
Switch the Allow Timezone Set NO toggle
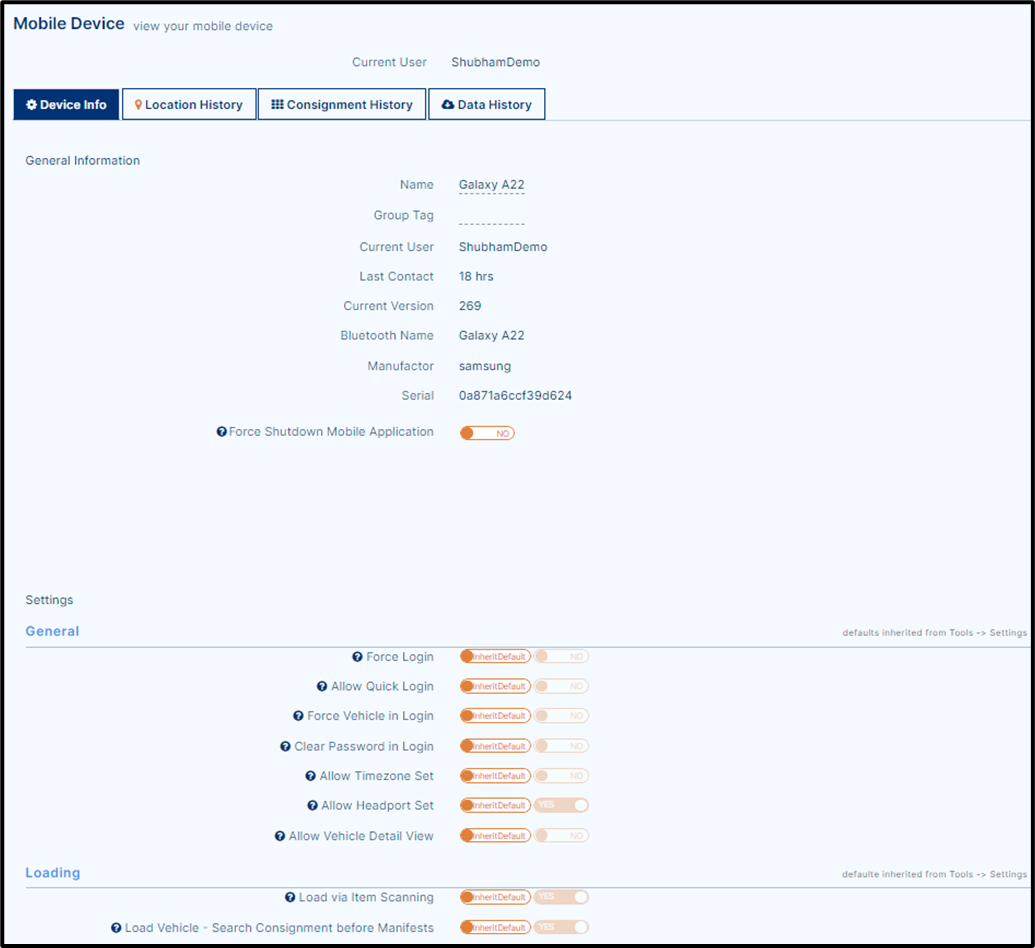(561, 776)
